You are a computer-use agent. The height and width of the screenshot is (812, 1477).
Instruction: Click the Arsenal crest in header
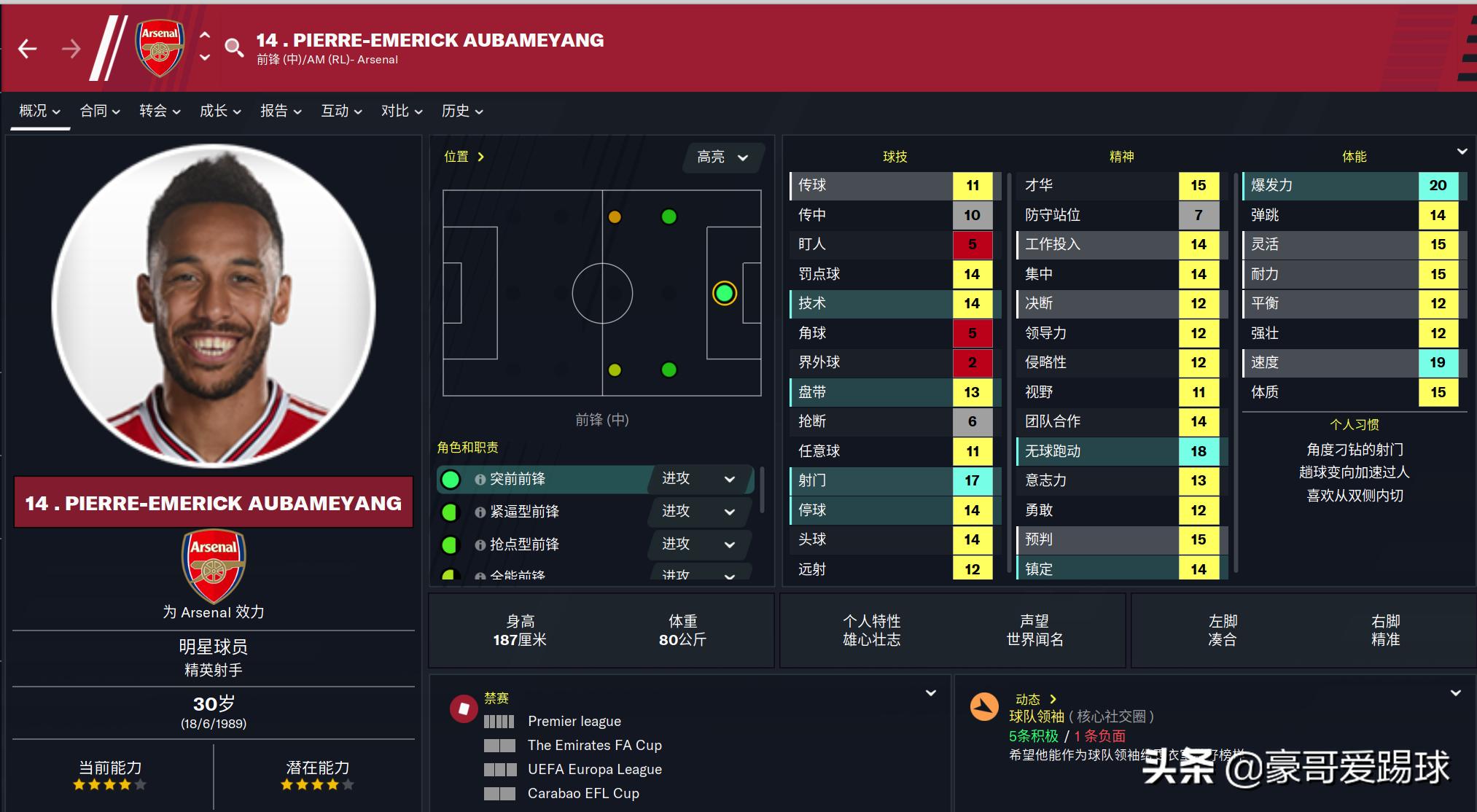(160, 48)
